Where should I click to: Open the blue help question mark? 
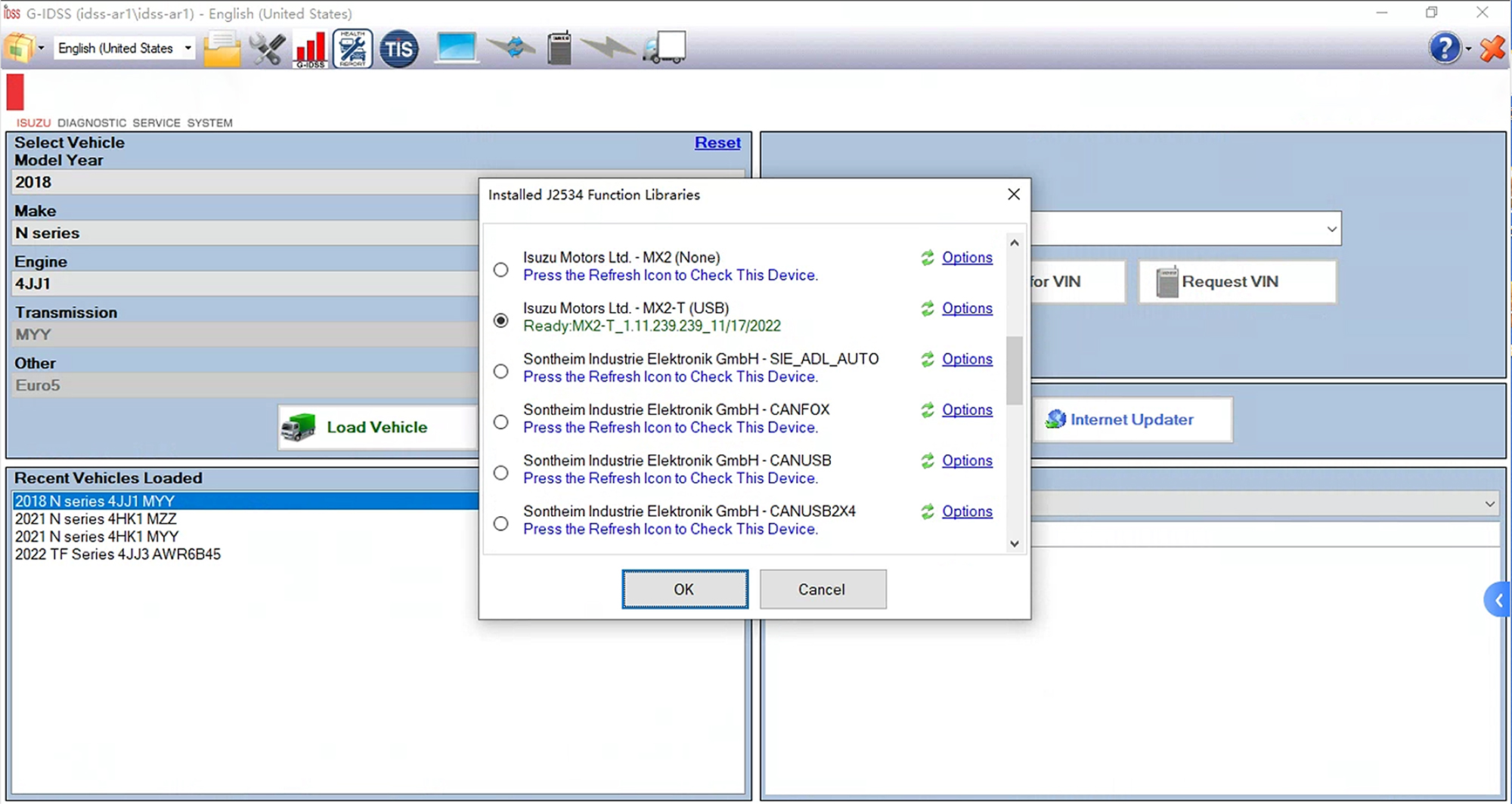(1444, 48)
